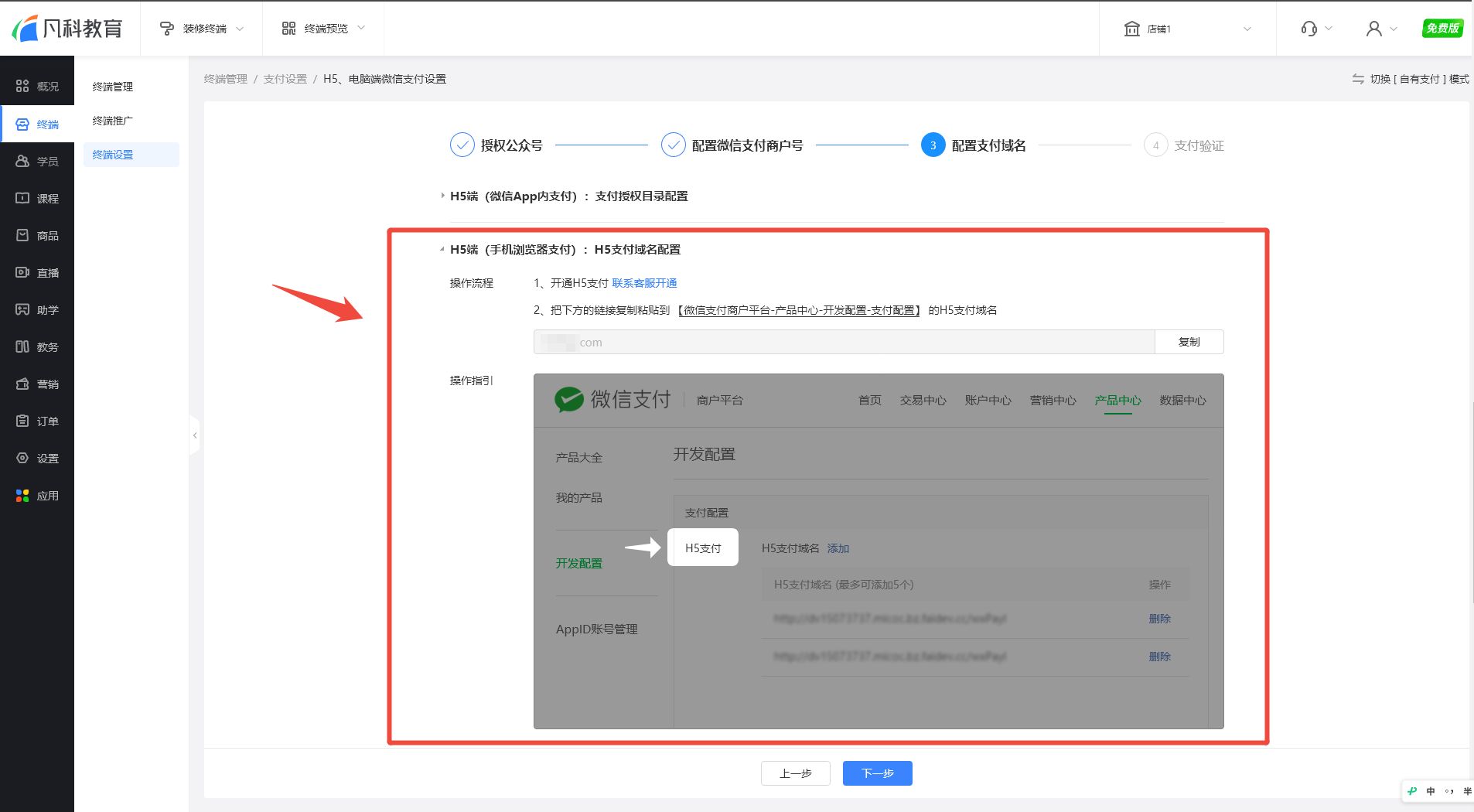Click the WeChat Pay guide screenshot image
This screenshot has height=812, width=1474.
click(x=879, y=551)
